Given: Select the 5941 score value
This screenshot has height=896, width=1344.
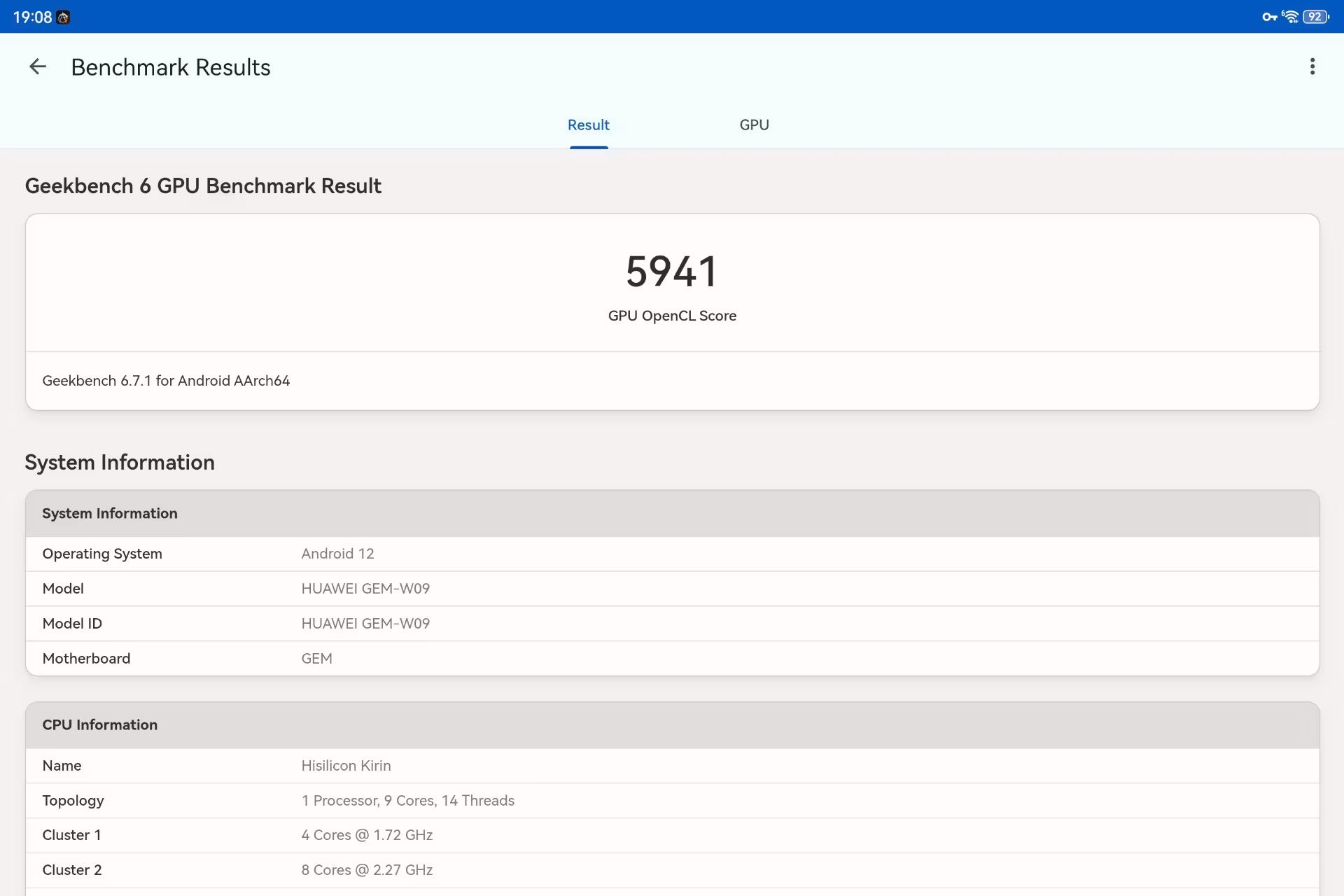Looking at the screenshot, I should click(x=672, y=272).
